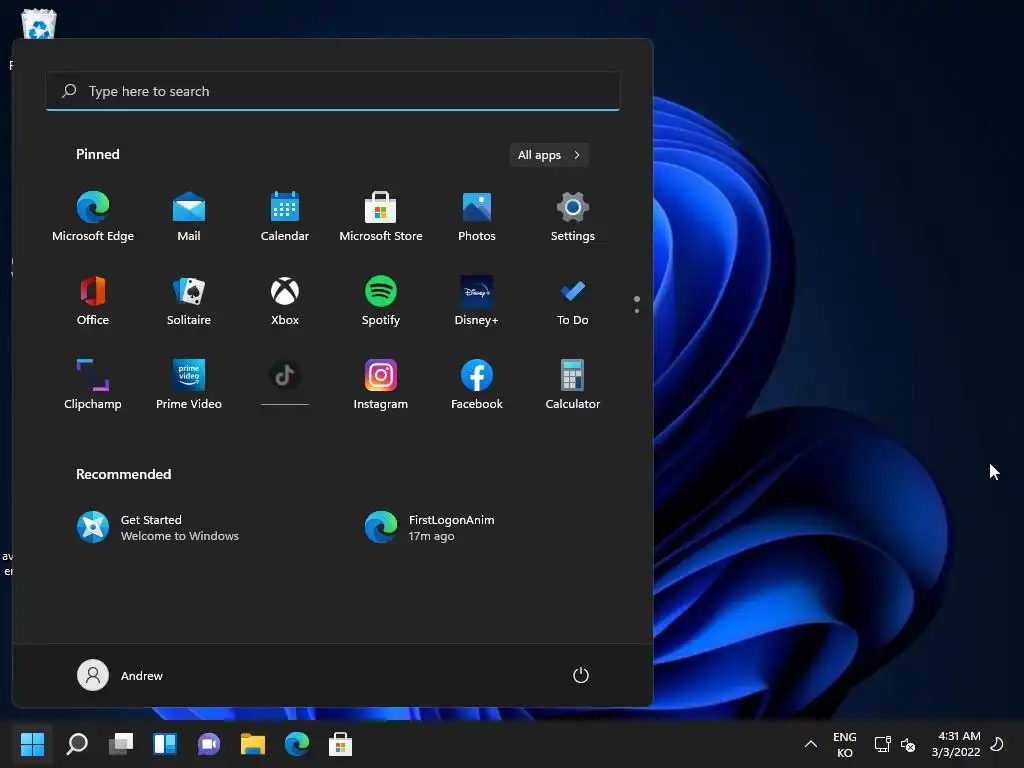Click the focus assist moon icon

pyautogui.click(x=997, y=744)
